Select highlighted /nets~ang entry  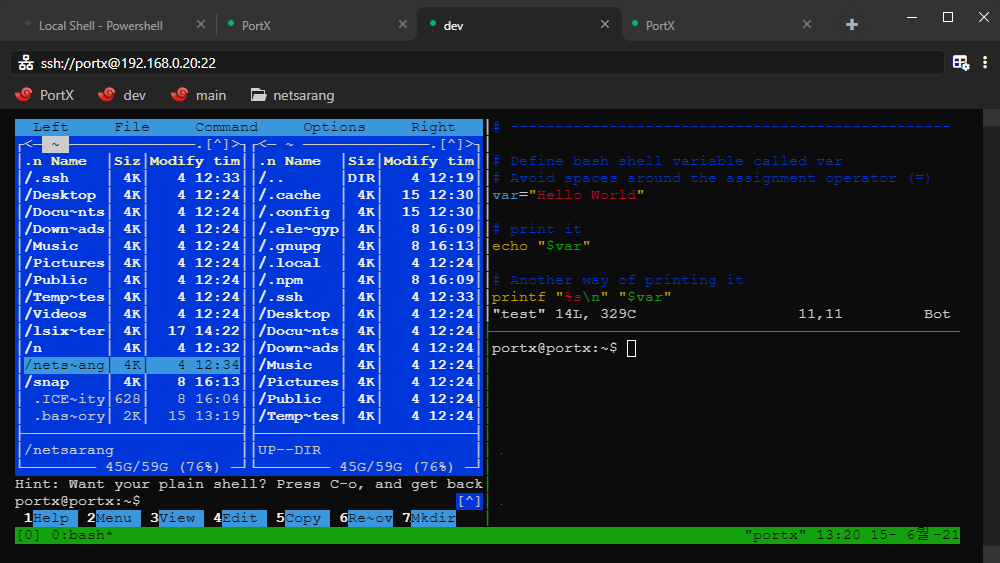131,365
